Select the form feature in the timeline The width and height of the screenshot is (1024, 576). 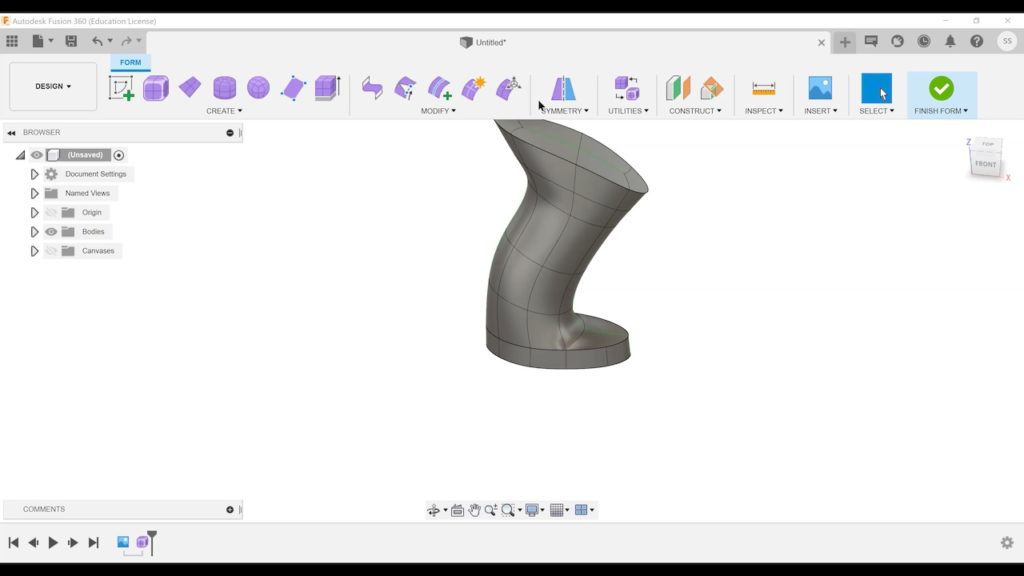[x=143, y=542]
